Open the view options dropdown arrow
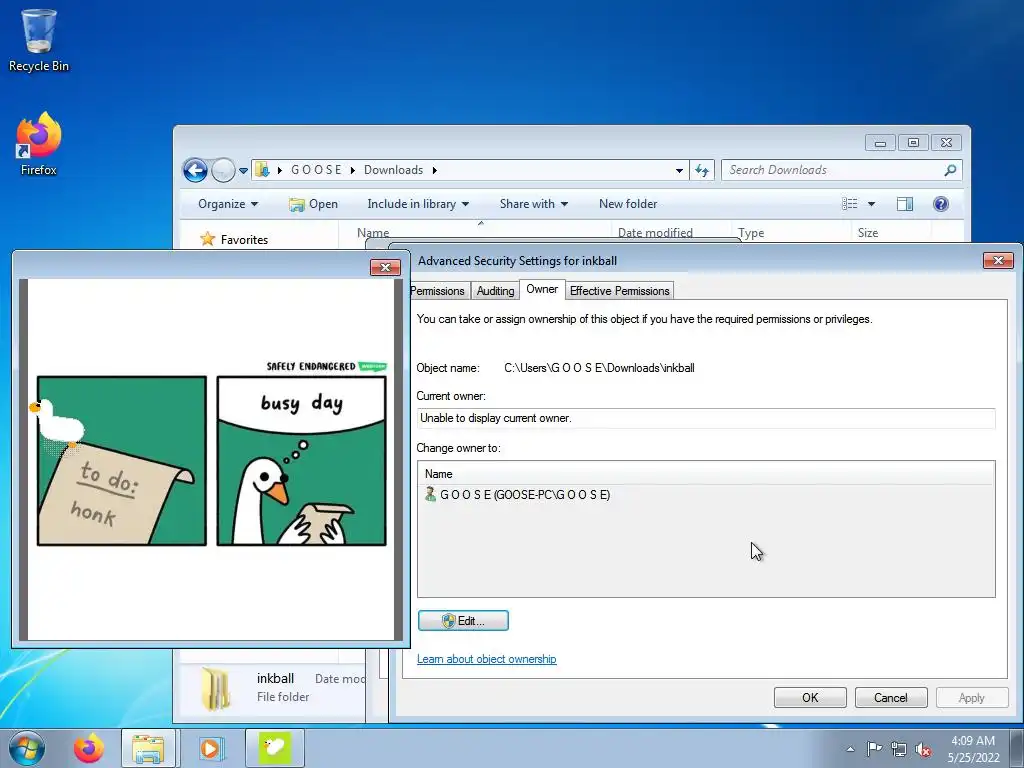This screenshot has height=768, width=1024. click(x=871, y=204)
